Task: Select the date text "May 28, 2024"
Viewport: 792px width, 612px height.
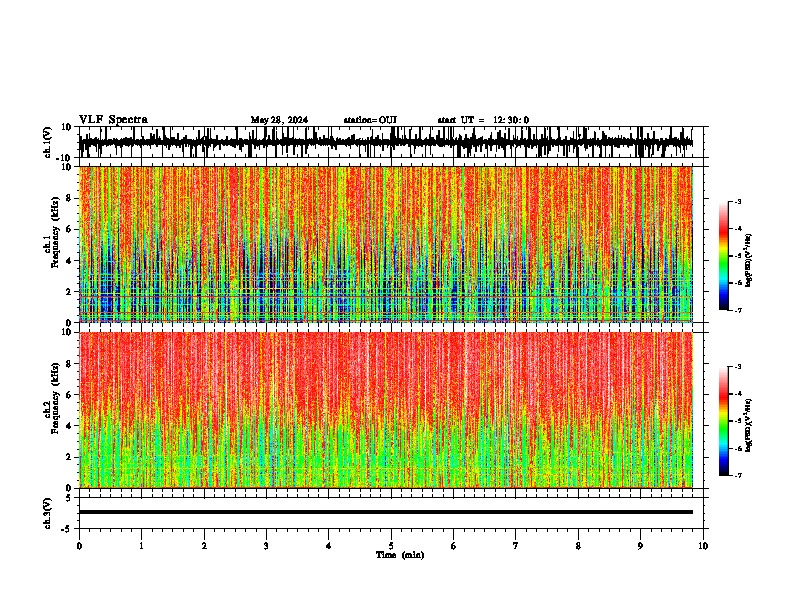Action: pyautogui.click(x=279, y=120)
